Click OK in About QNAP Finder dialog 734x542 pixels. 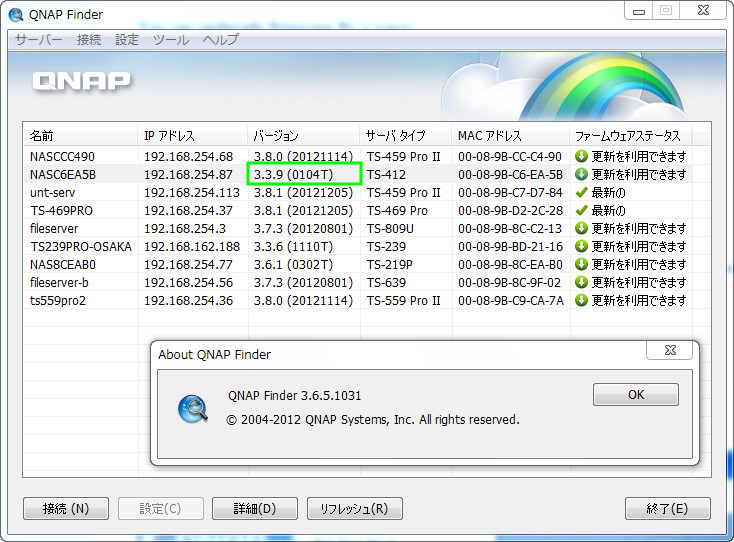(x=636, y=395)
